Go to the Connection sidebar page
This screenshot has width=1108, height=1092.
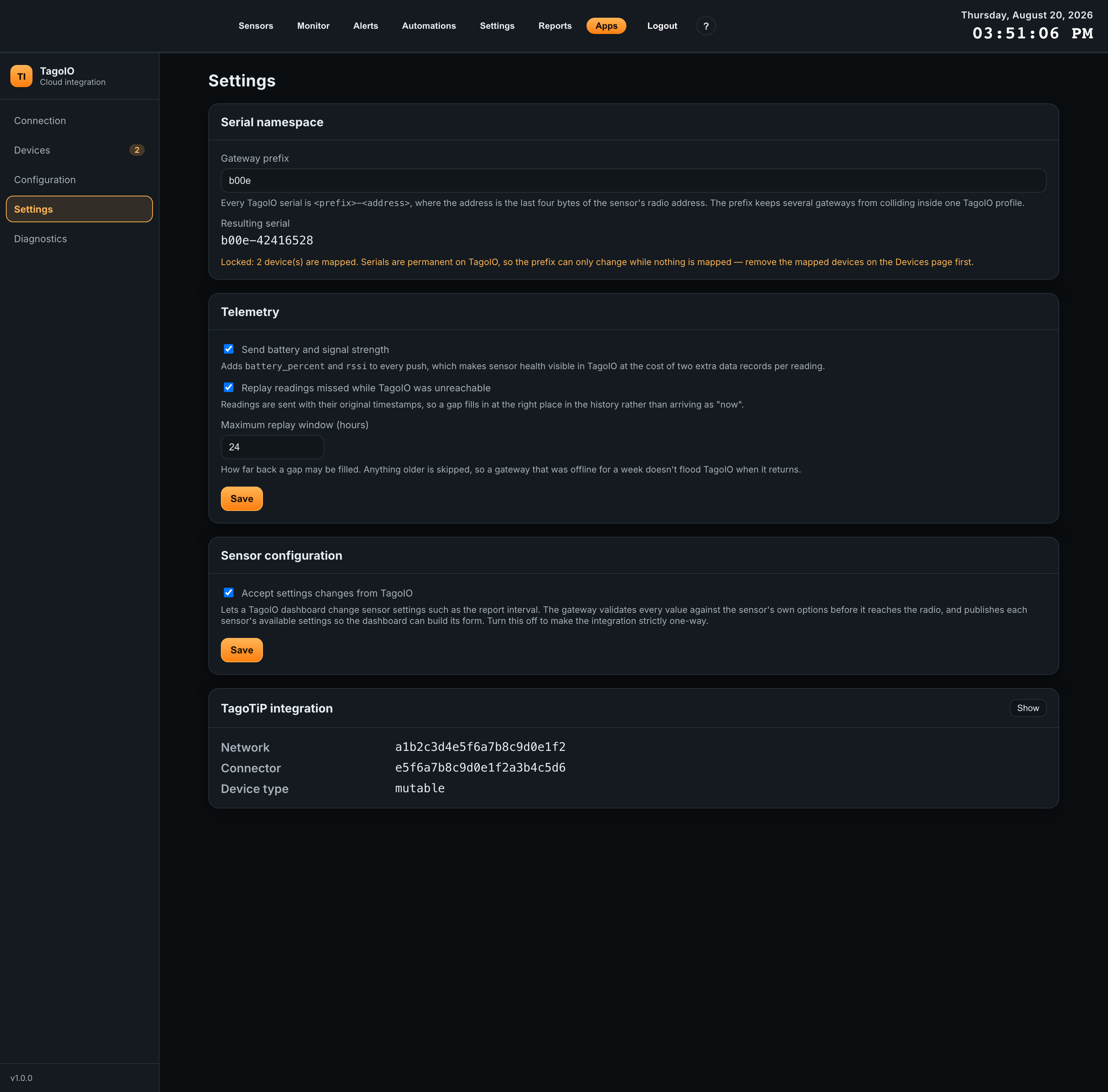pos(79,120)
